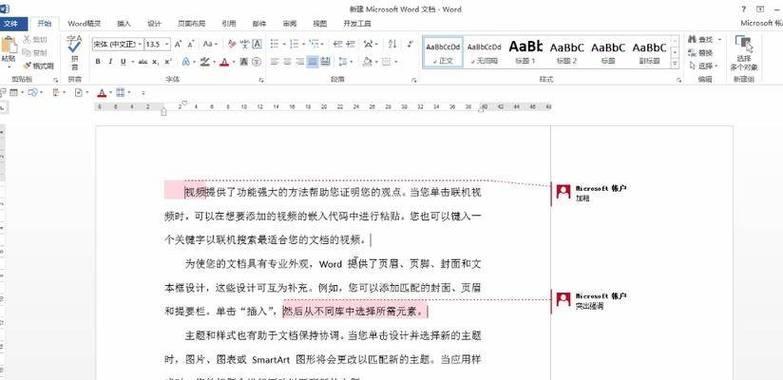
Task: Open the Bullets list dropdown
Action: coord(283,44)
